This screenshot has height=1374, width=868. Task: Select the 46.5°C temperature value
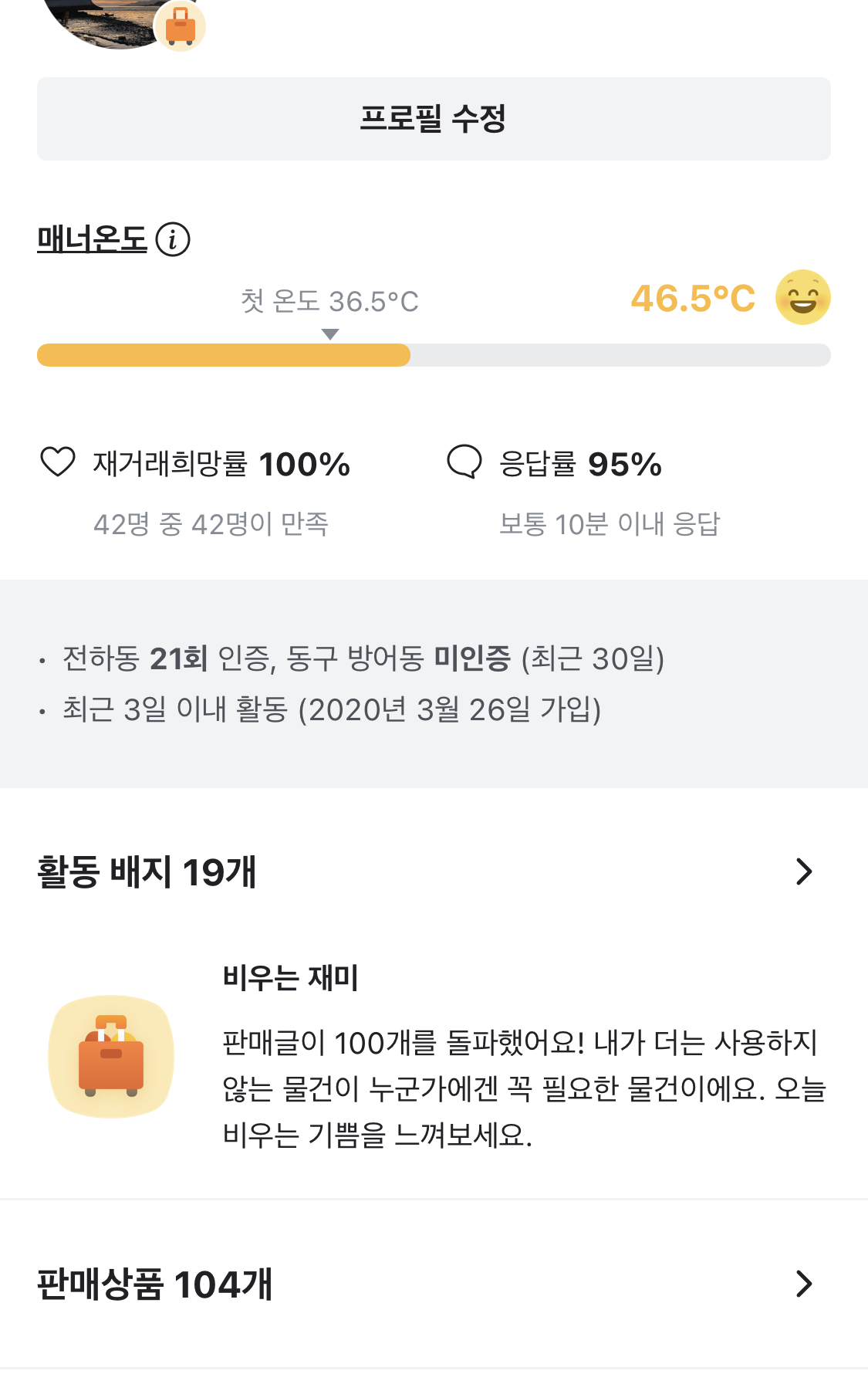693,299
